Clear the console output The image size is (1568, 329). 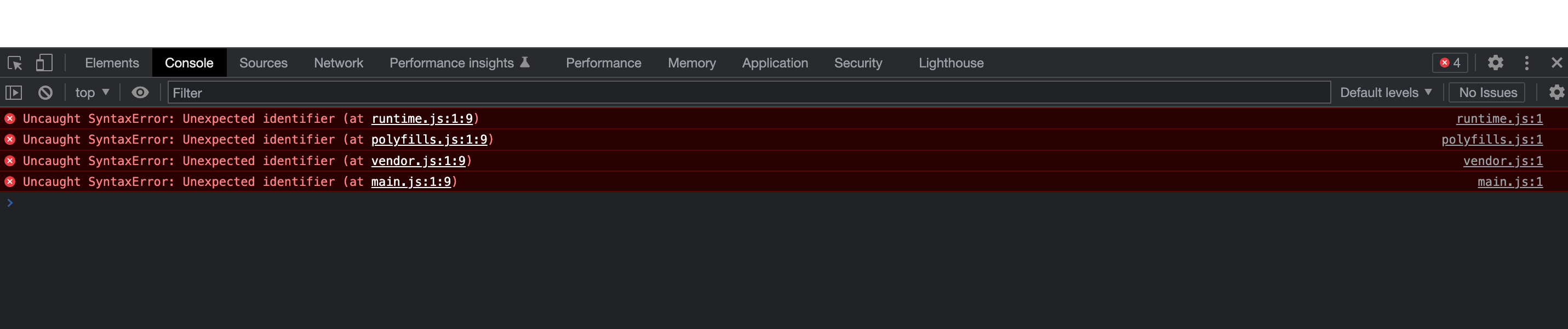(x=45, y=92)
